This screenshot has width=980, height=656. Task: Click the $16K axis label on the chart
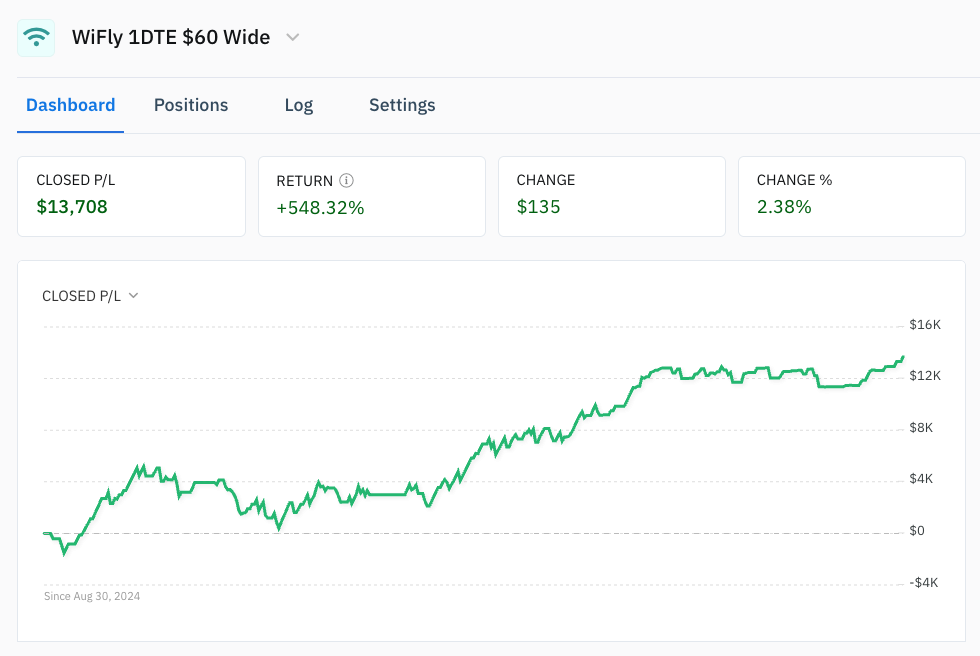923,324
